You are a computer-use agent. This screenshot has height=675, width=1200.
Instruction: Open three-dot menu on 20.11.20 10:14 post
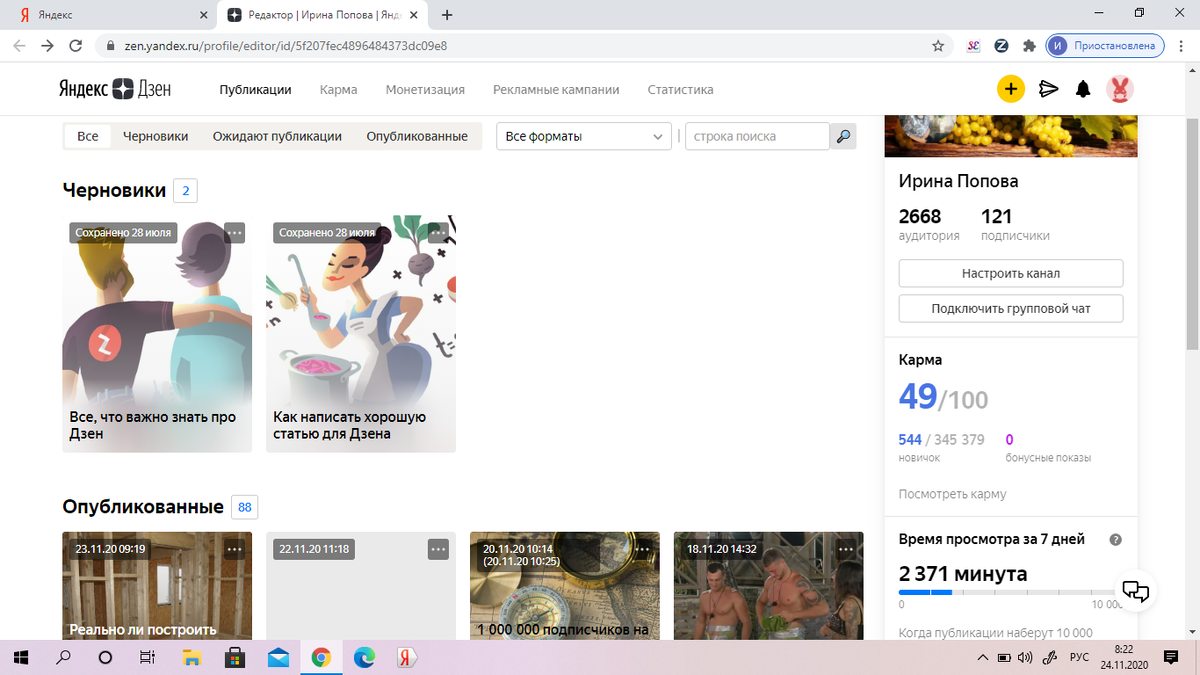coord(642,549)
